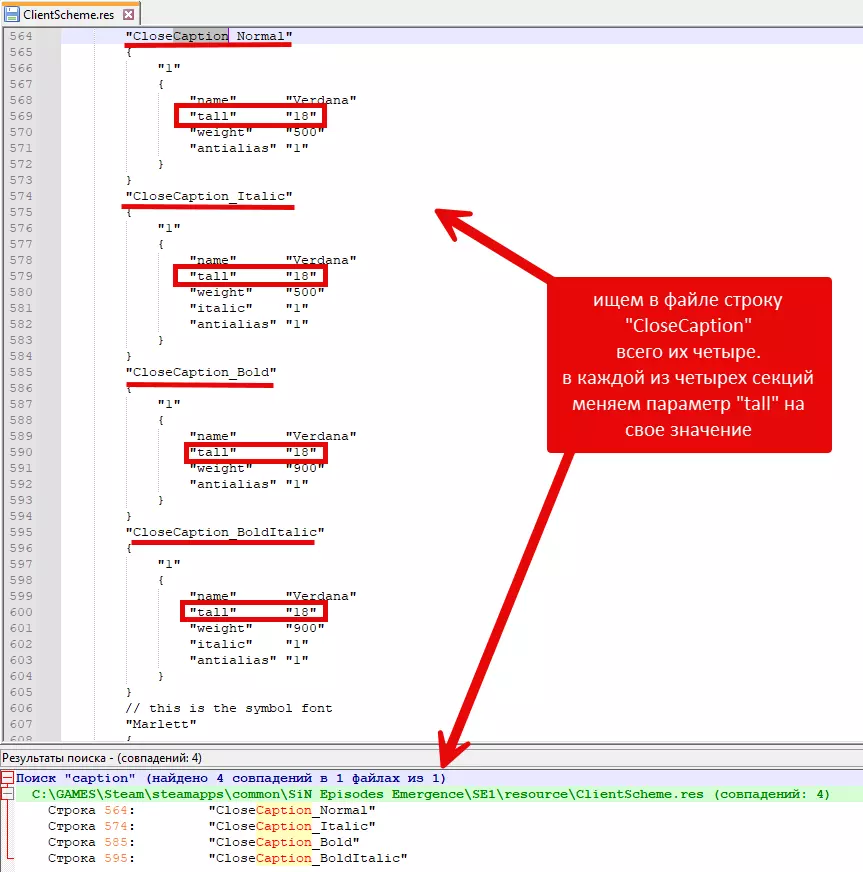Click line number 579 in the margin

(x=21, y=276)
